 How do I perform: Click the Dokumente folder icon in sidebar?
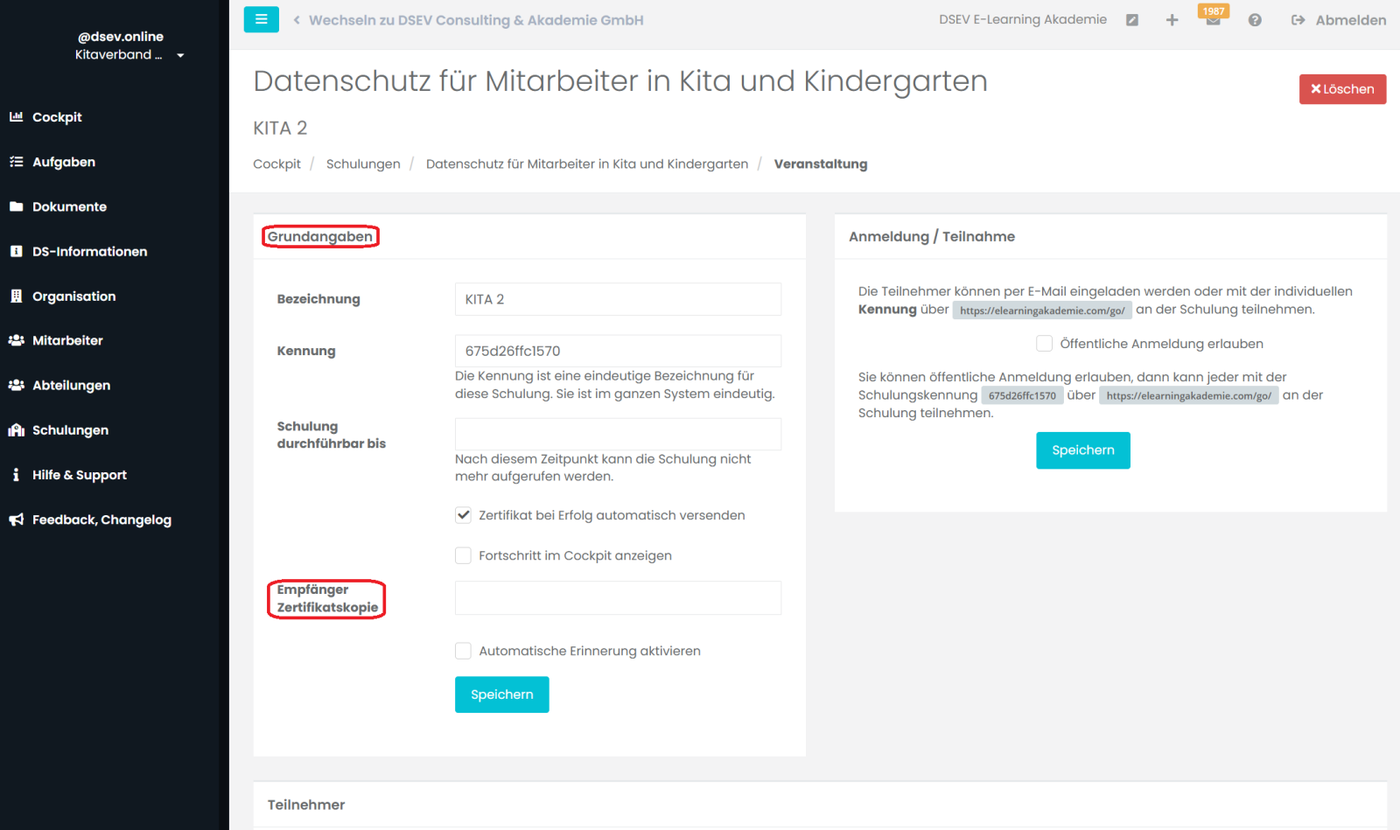tap(16, 207)
